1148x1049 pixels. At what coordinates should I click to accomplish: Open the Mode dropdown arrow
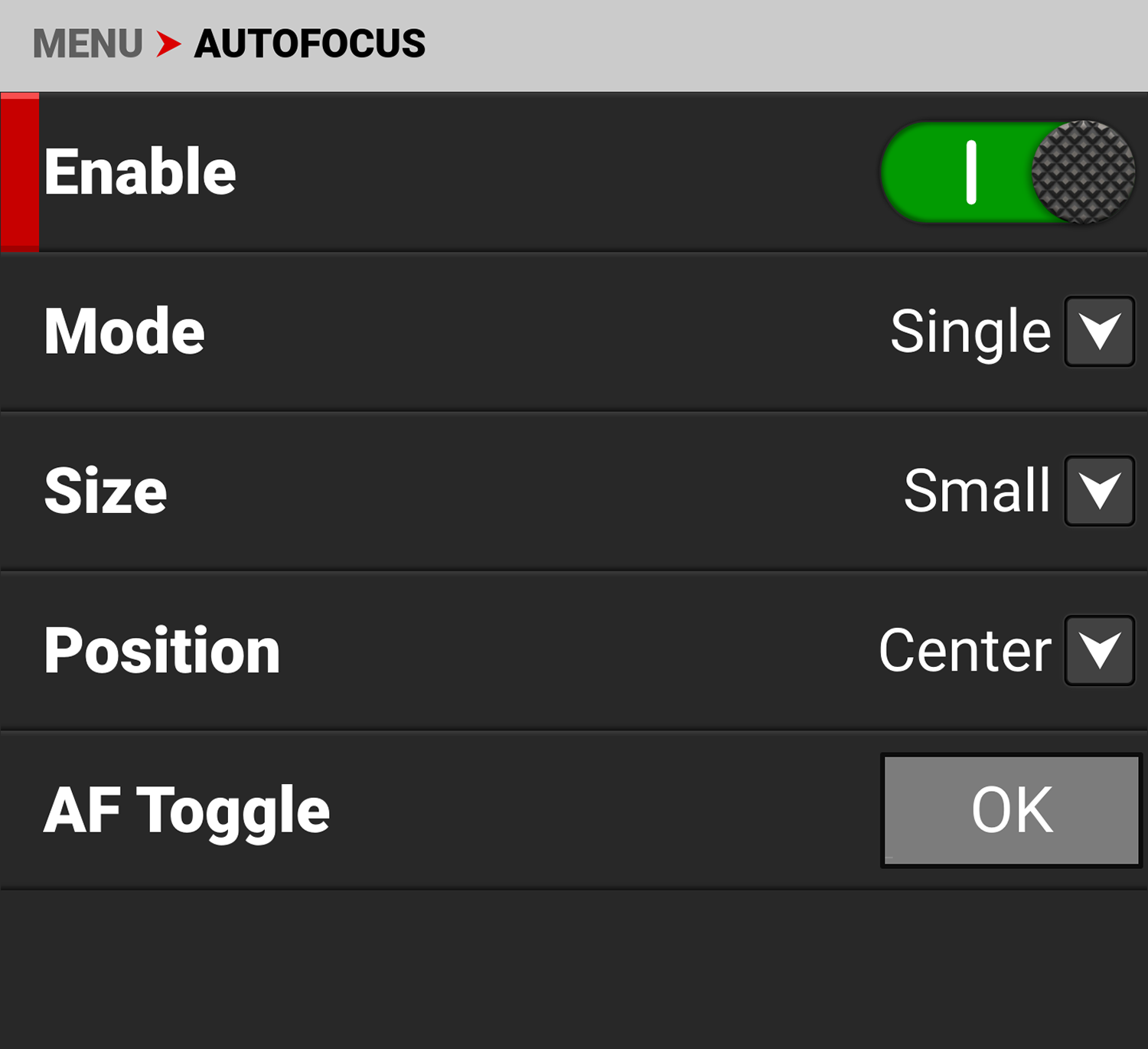pyautogui.click(x=1100, y=332)
